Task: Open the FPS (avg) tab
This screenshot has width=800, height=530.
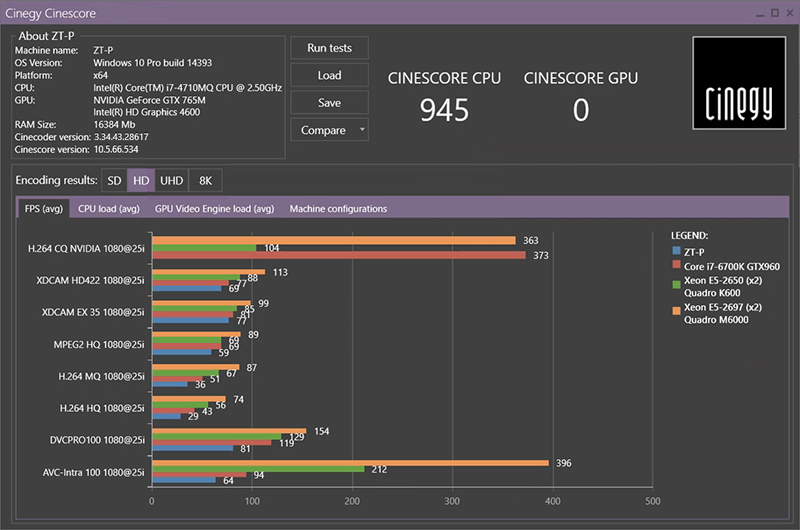Action: pos(43,209)
